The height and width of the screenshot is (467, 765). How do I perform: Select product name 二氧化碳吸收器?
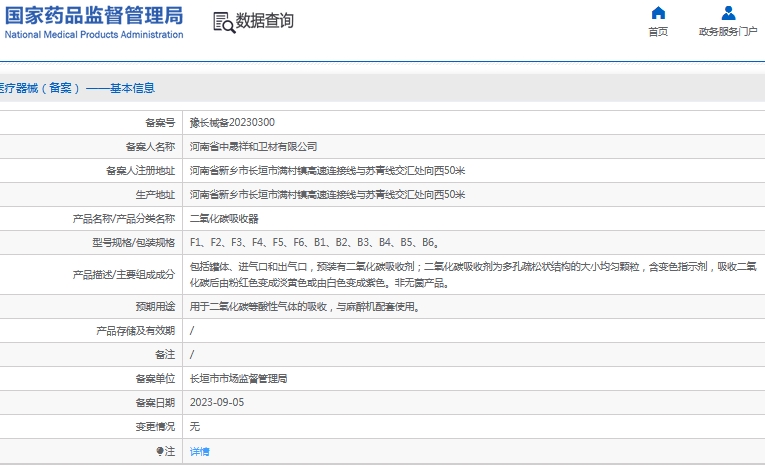click(x=224, y=219)
